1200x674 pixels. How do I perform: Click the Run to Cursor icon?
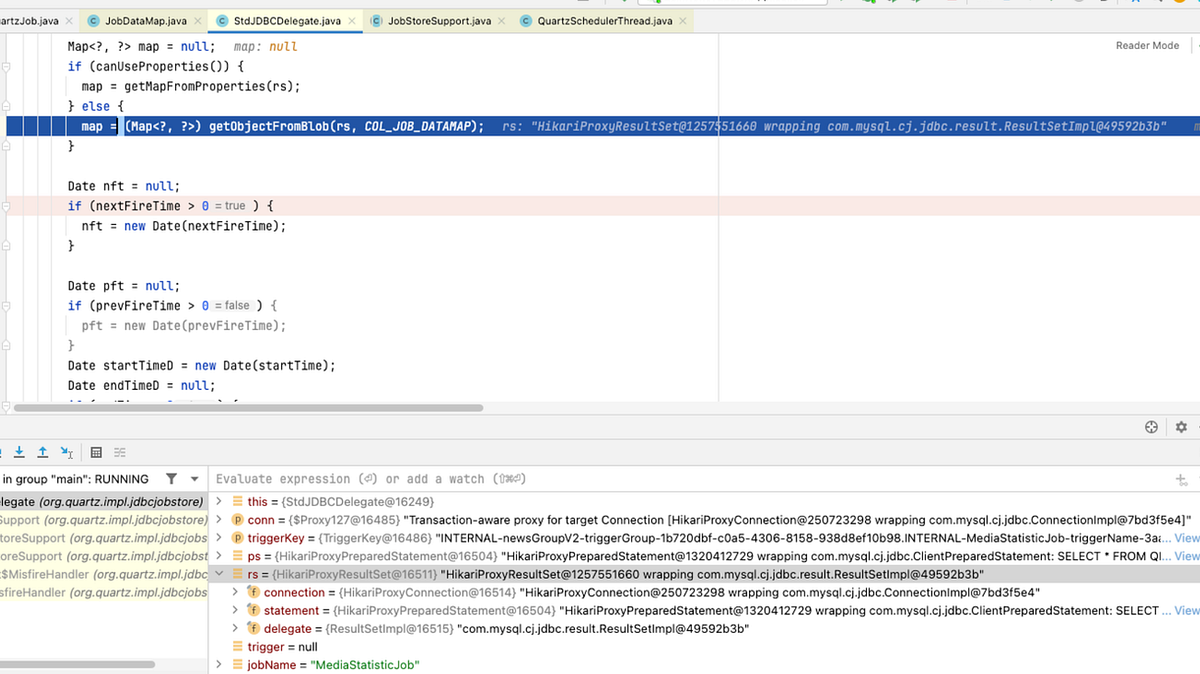click(x=66, y=452)
